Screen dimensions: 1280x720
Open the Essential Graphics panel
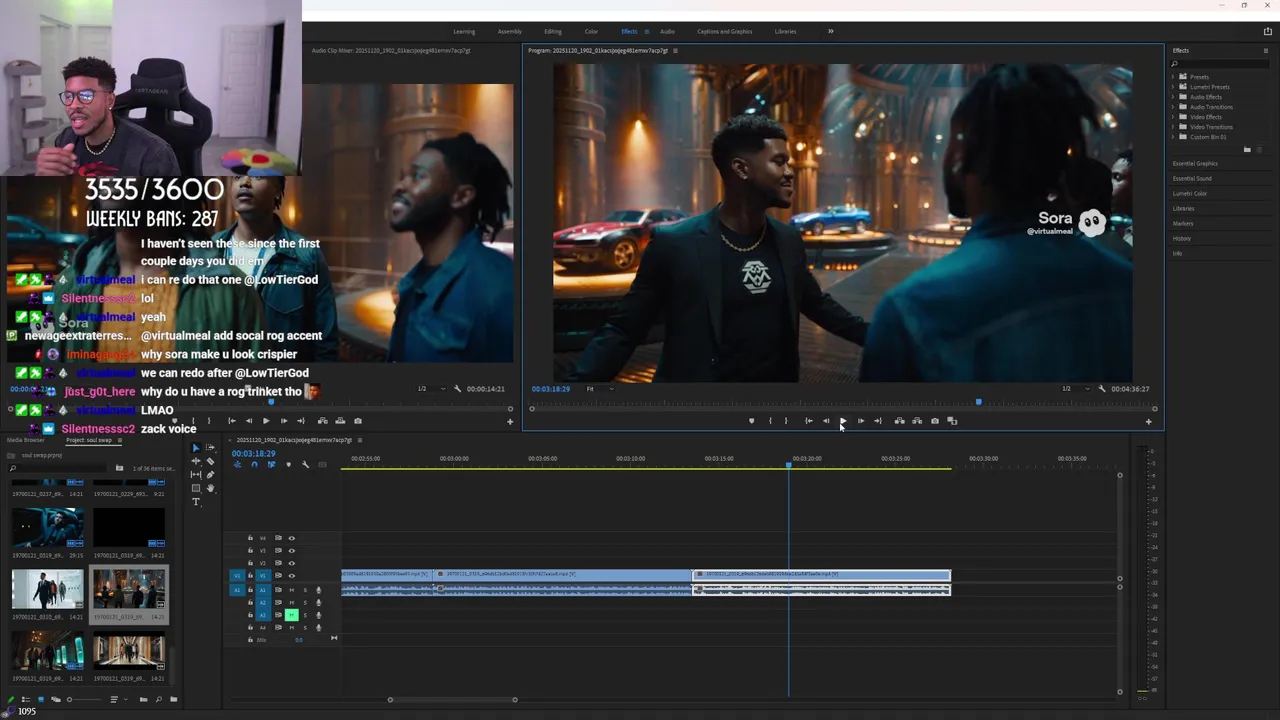point(1195,163)
